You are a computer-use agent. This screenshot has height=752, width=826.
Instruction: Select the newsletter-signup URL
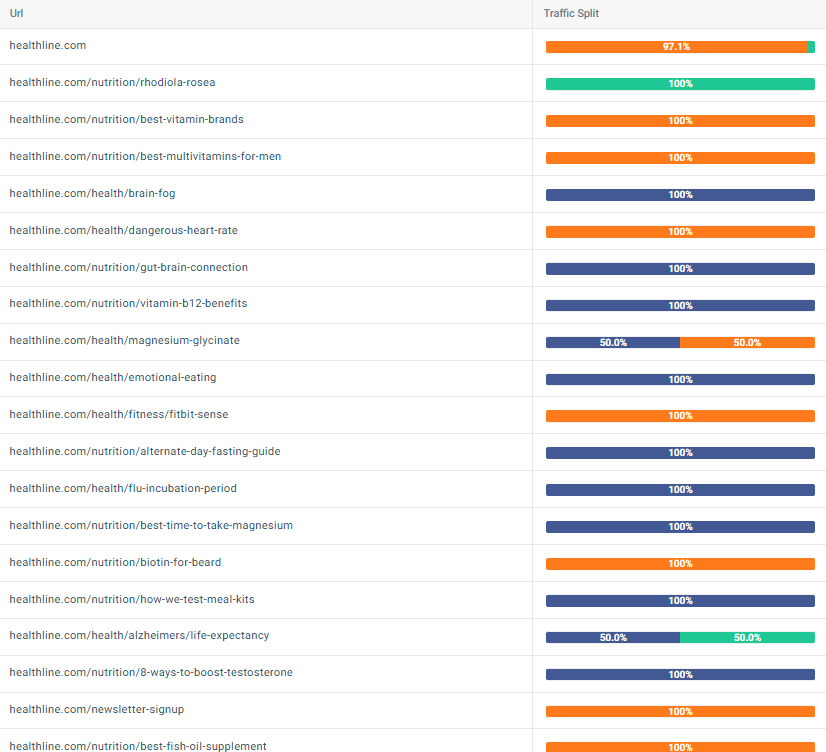pos(97,709)
